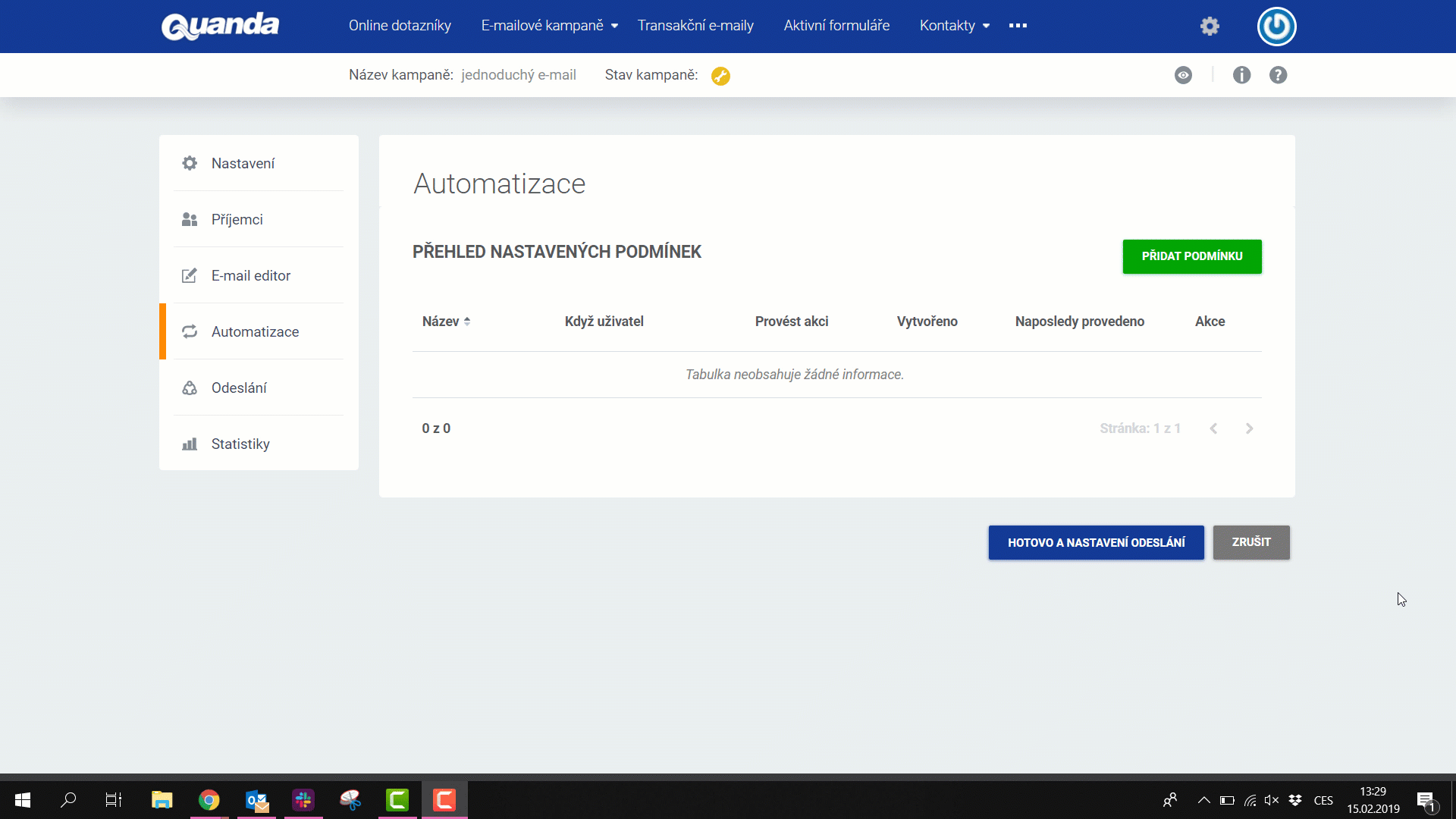The height and width of the screenshot is (819, 1456).
Task: Click the muted volume tray icon
Action: [1272, 800]
